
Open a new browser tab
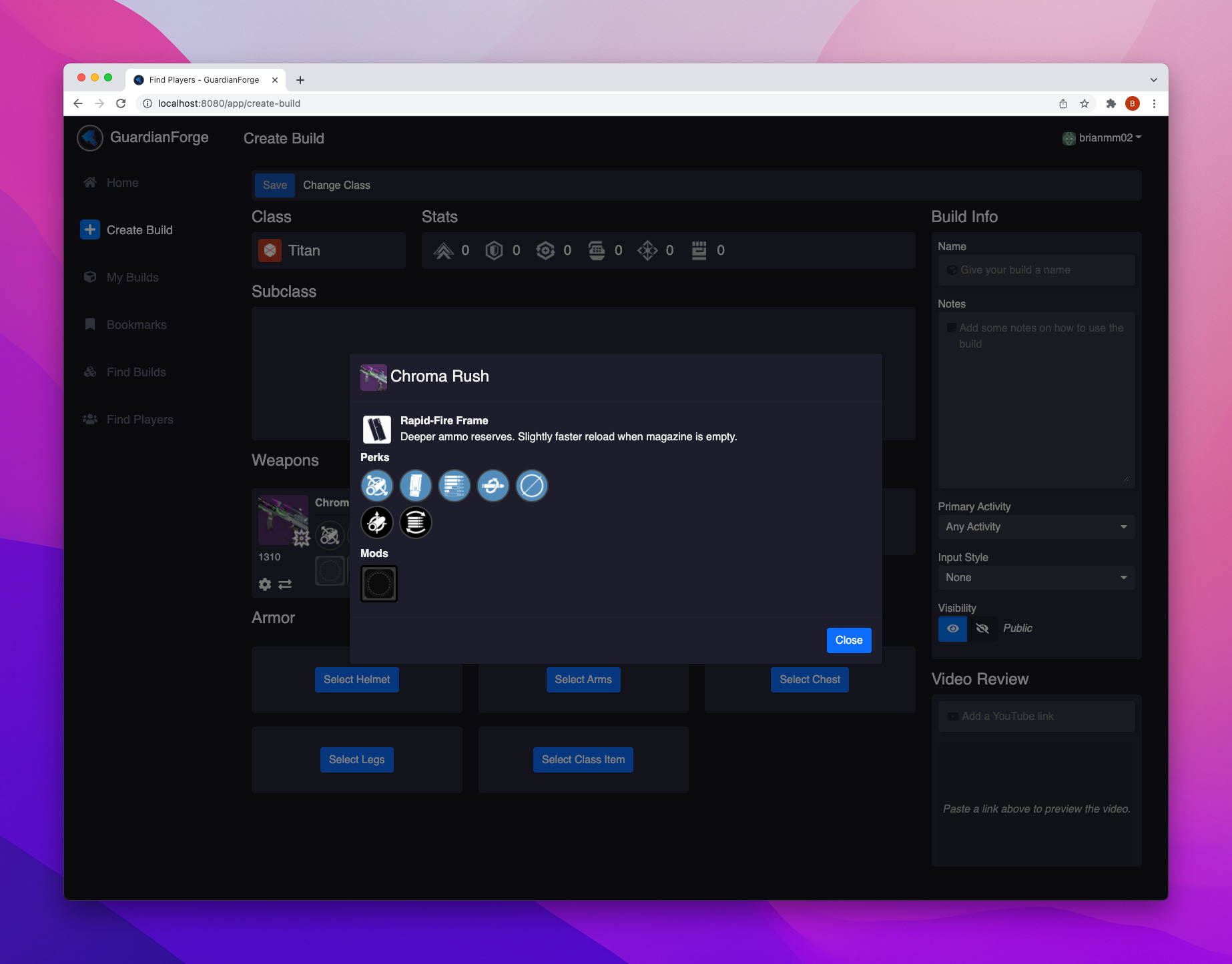[300, 80]
